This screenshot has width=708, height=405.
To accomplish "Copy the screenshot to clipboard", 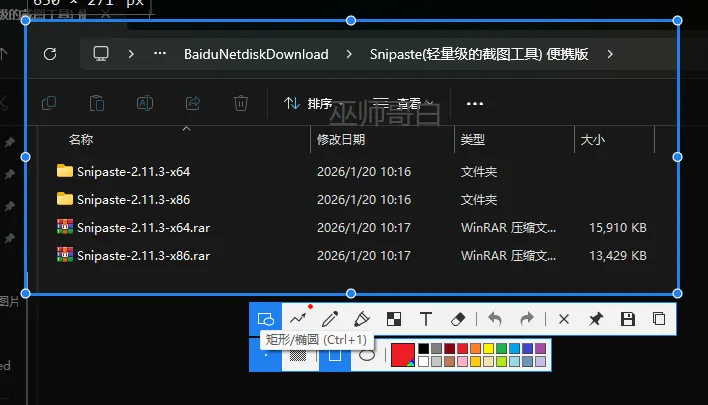I will click(659, 319).
